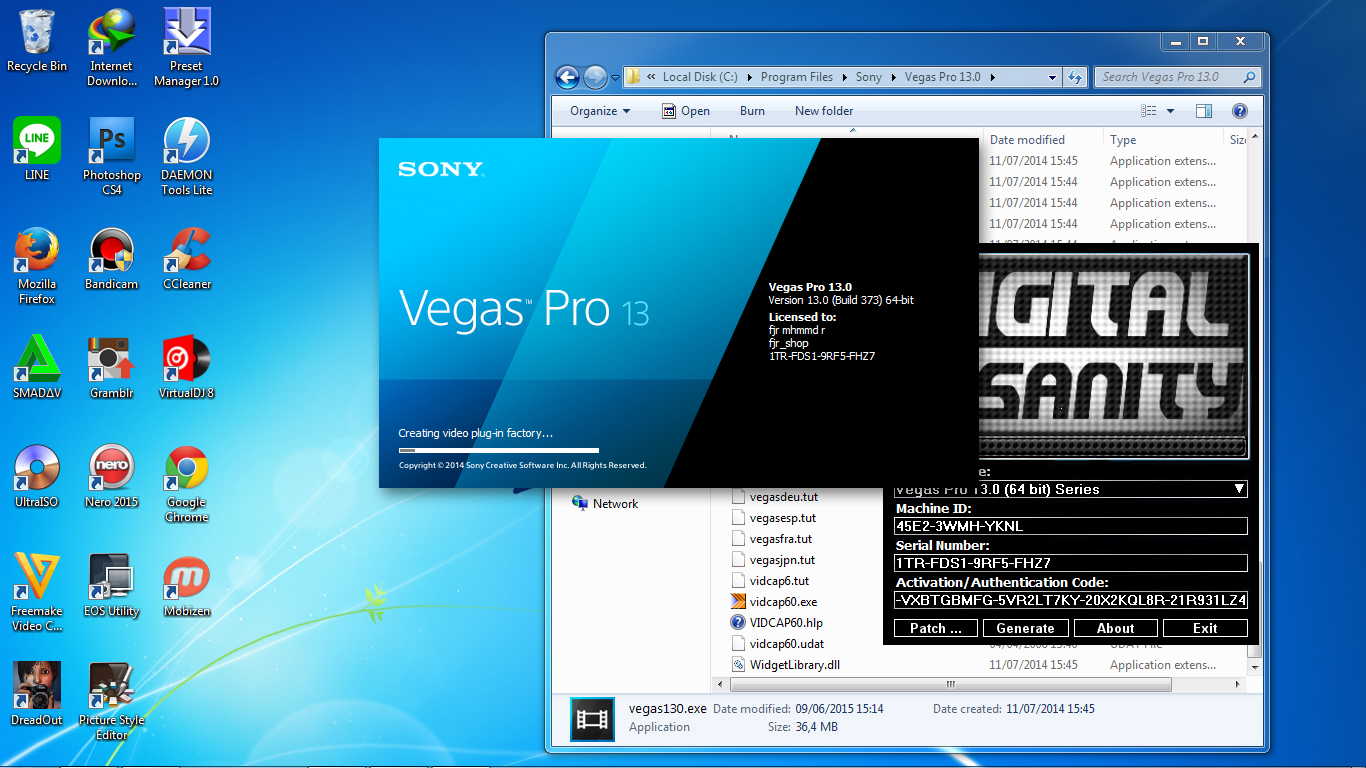Open the Recycle Bin desktop icon
This screenshot has width=1366, height=768.
pos(37,40)
